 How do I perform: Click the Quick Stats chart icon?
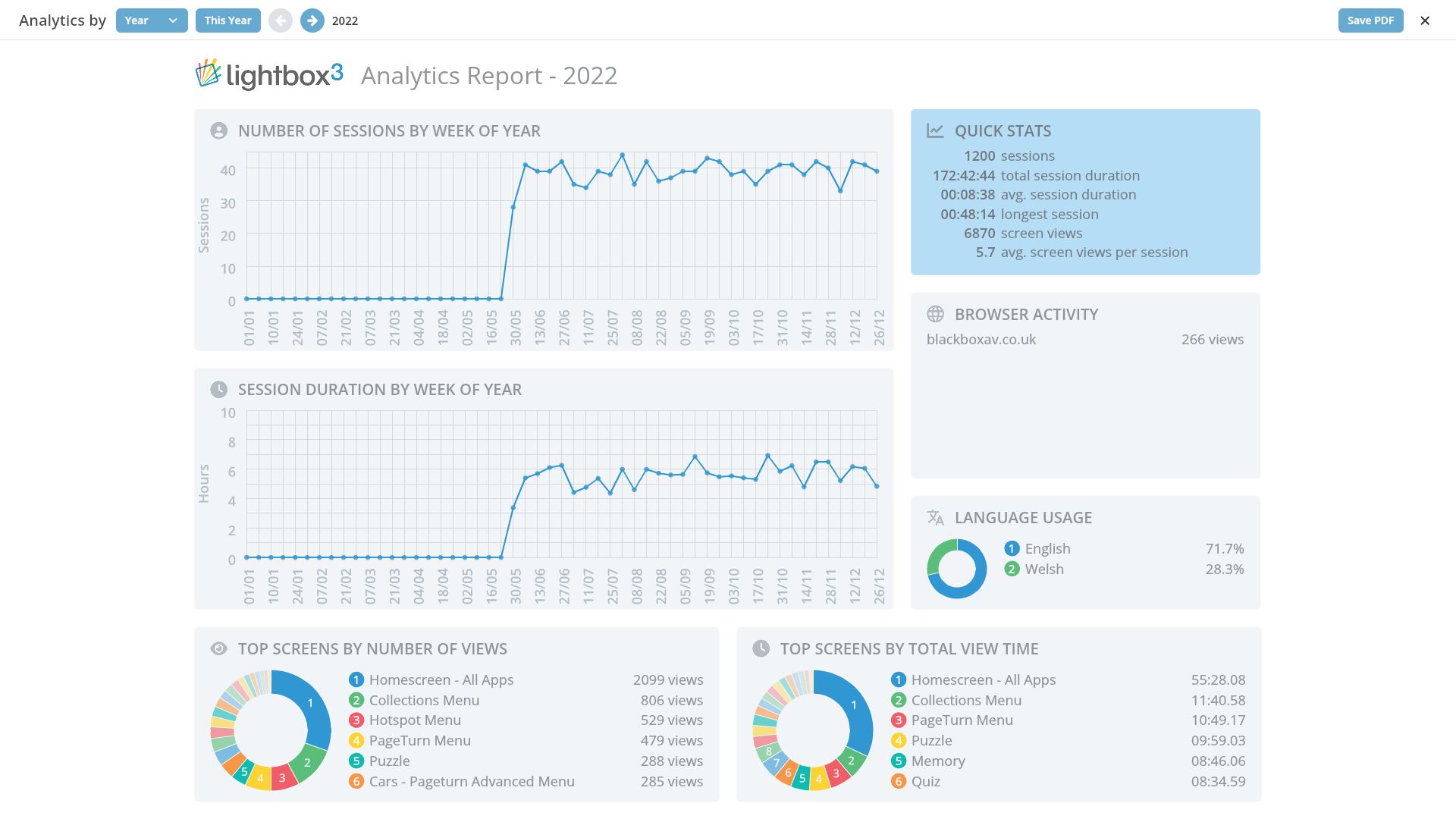(x=935, y=131)
